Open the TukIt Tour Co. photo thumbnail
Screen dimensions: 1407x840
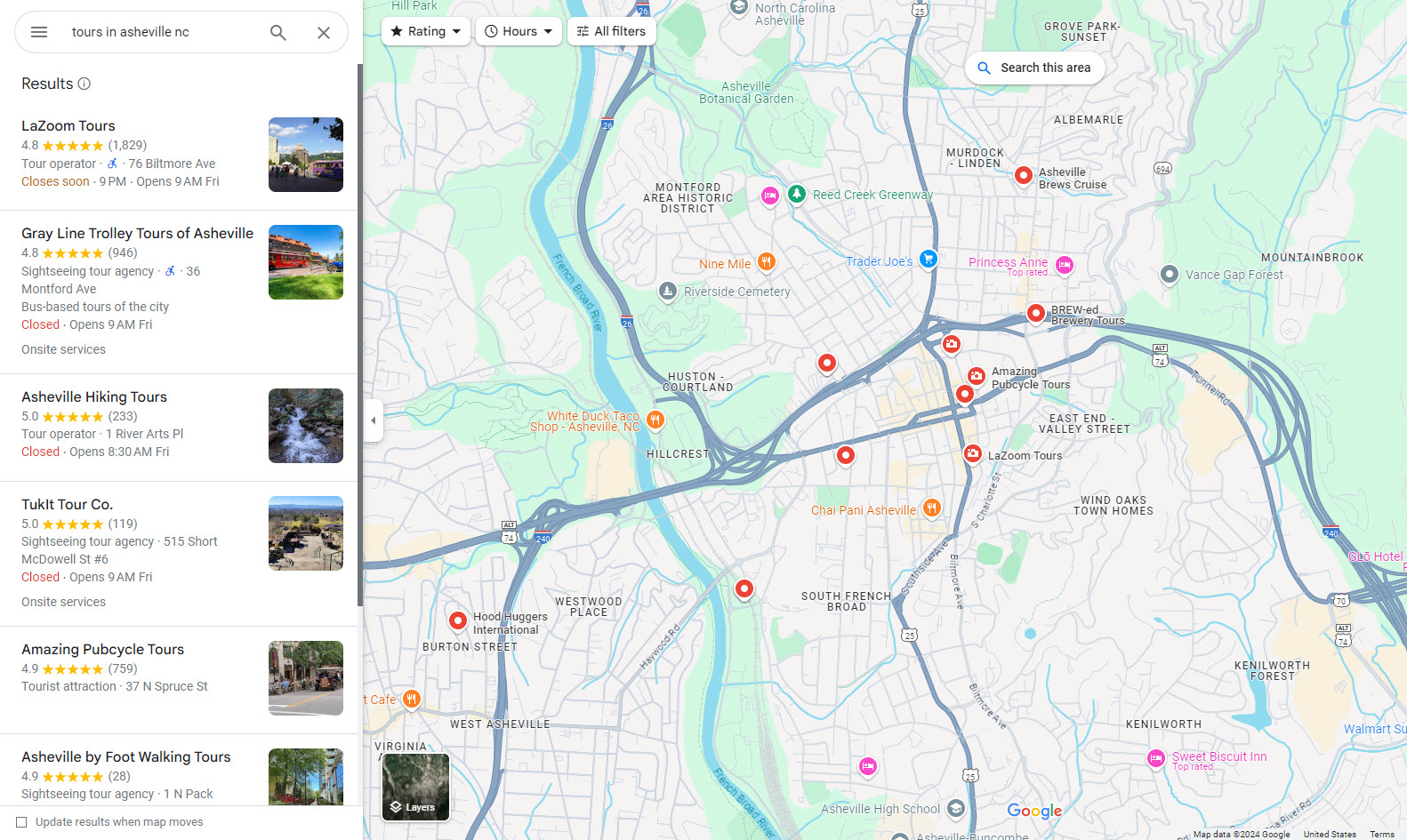pyautogui.click(x=306, y=533)
